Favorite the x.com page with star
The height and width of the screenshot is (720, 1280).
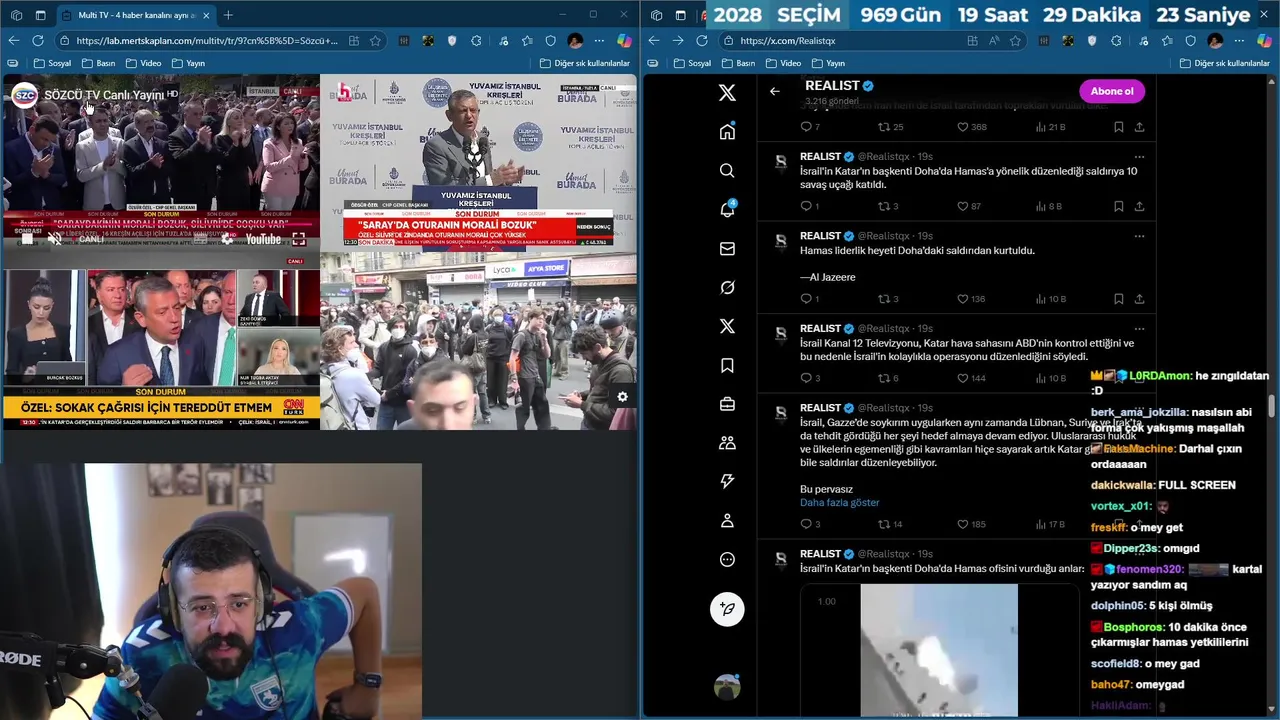coord(1015,40)
